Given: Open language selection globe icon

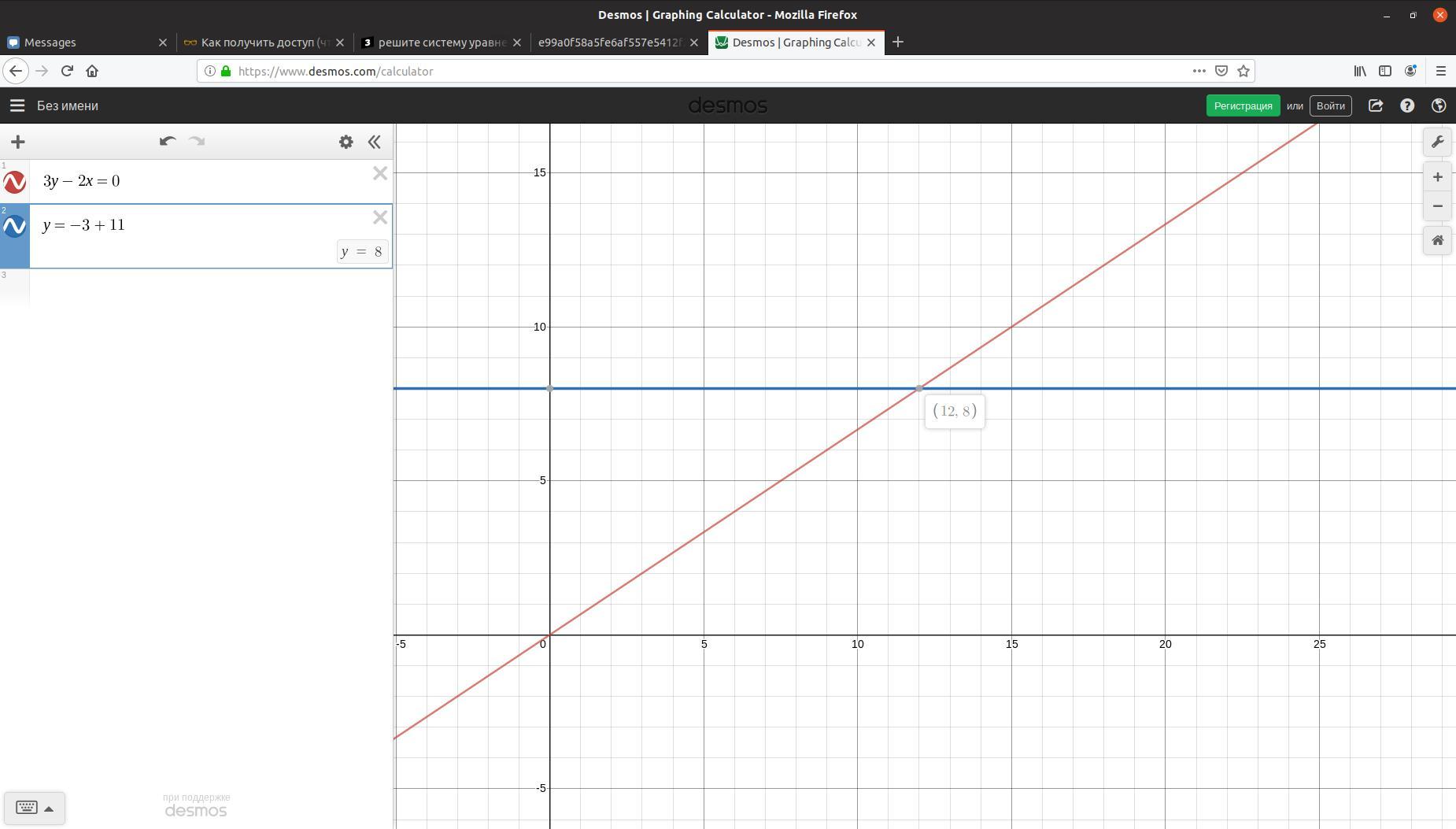Looking at the screenshot, I should tap(1439, 105).
